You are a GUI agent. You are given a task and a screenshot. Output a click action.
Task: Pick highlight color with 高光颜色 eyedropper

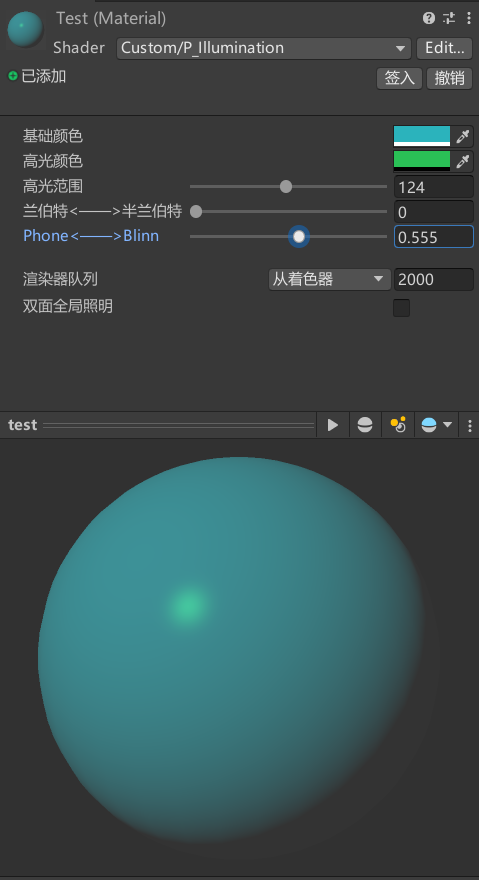tap(463, 162)
